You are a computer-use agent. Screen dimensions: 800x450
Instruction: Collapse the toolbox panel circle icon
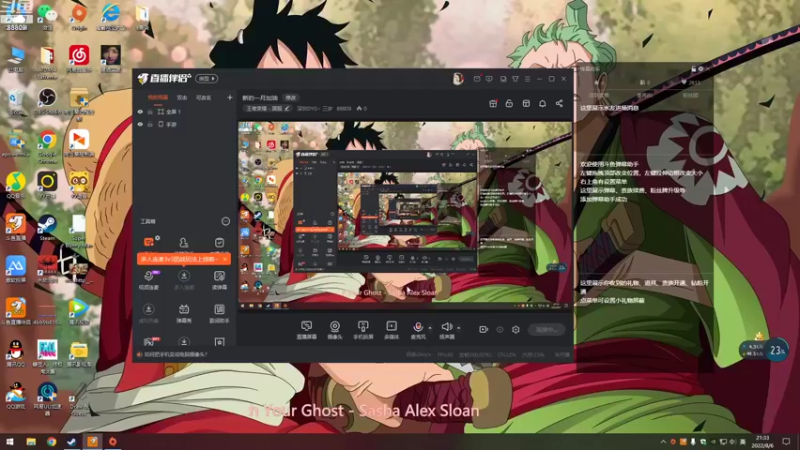226,221
